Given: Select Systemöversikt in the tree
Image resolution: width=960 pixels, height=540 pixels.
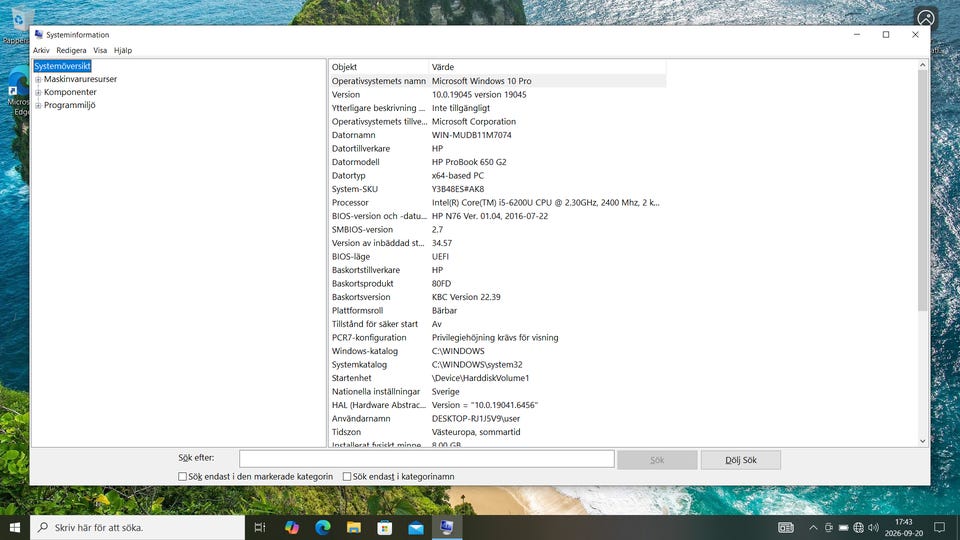Looking at the screenshot, I should tap(62, 66).
